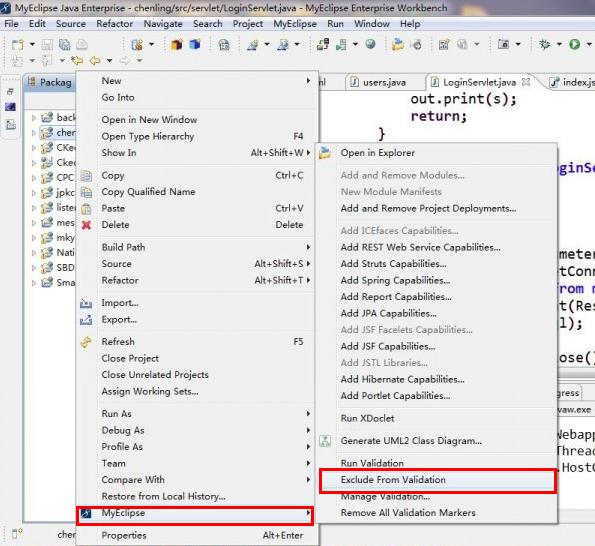Click the report chart toolbar icon
The height and width of the screenshot is (546, 595).
coord(444,45)
